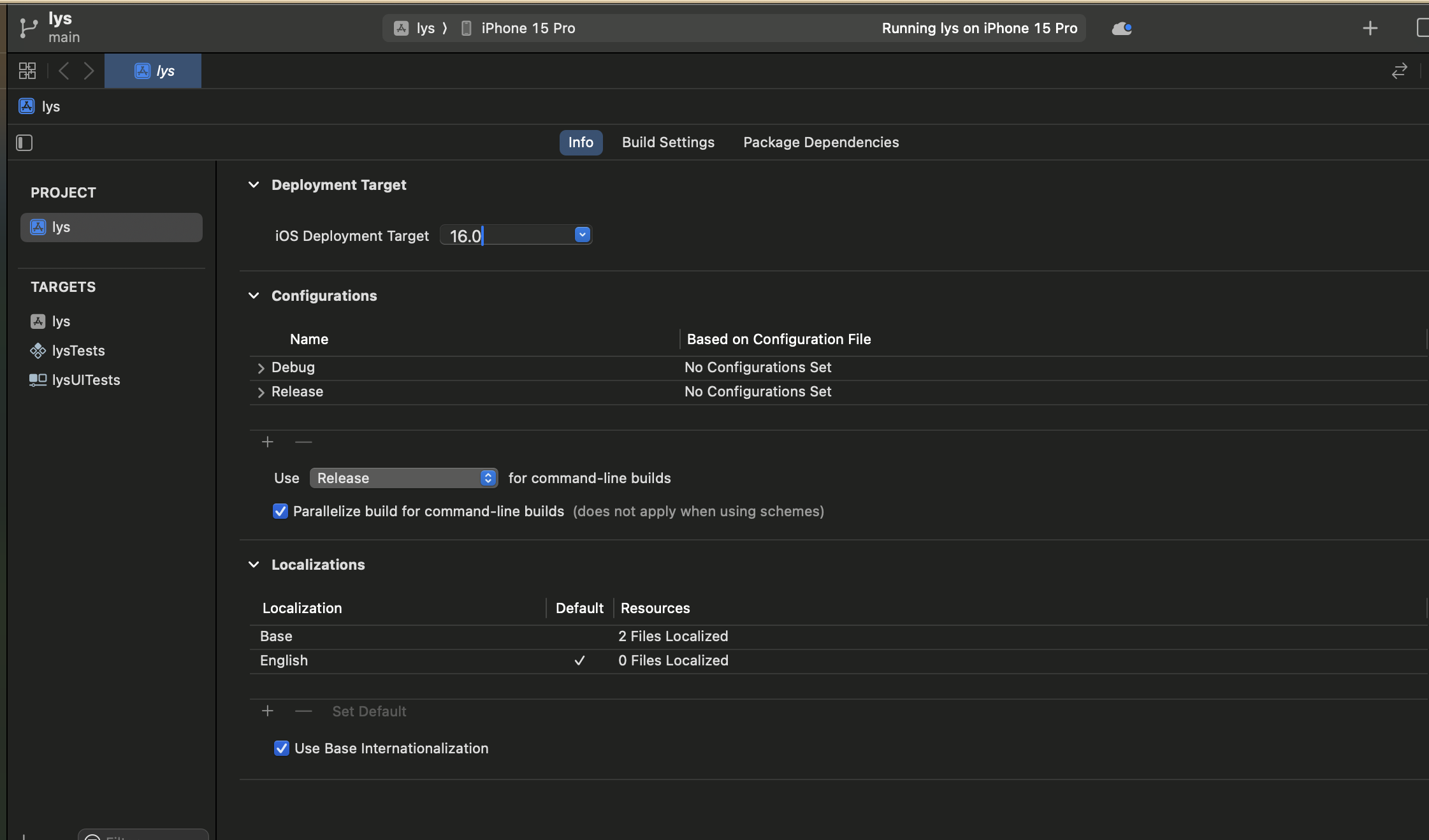The height and width of the screenshot is (840, 1429).
Task: Click the editor split swap arrows icon
Action: point(1399,71)
